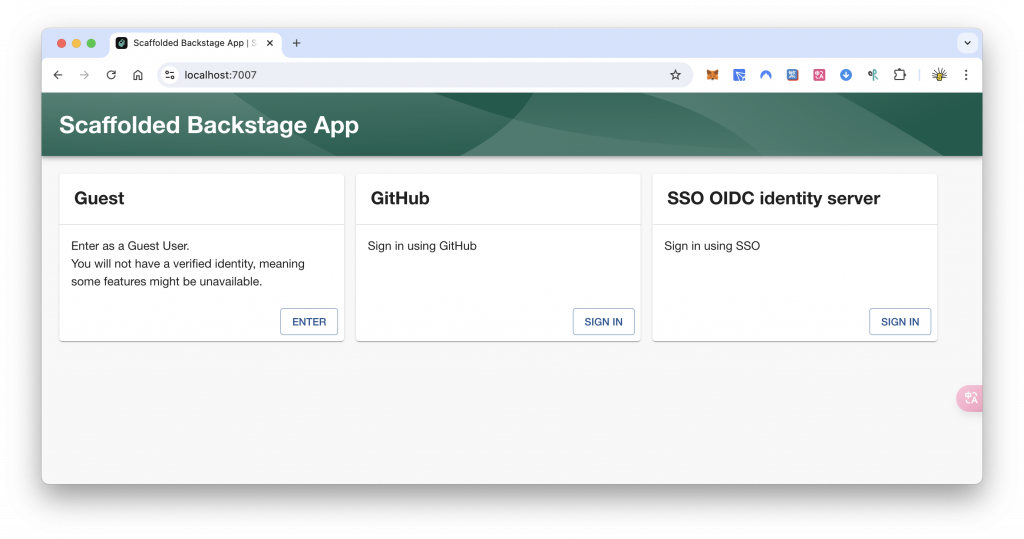Click the pink floating translate widget

click(970, 398)
